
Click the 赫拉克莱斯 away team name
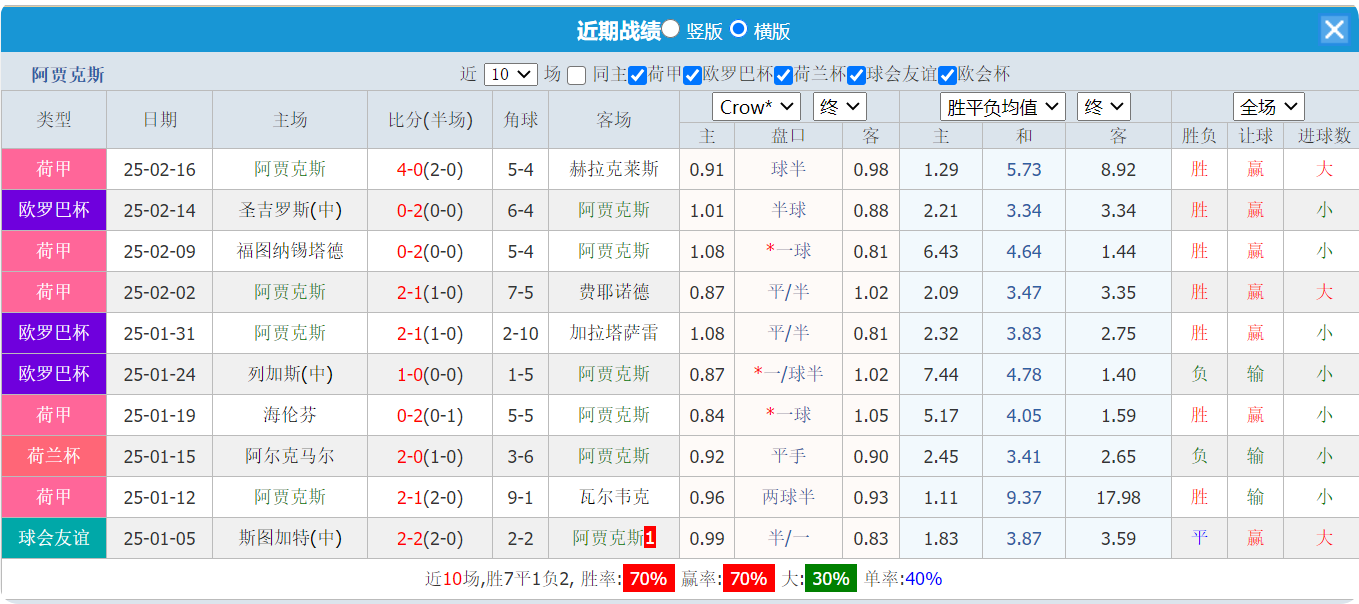point(613,169)
